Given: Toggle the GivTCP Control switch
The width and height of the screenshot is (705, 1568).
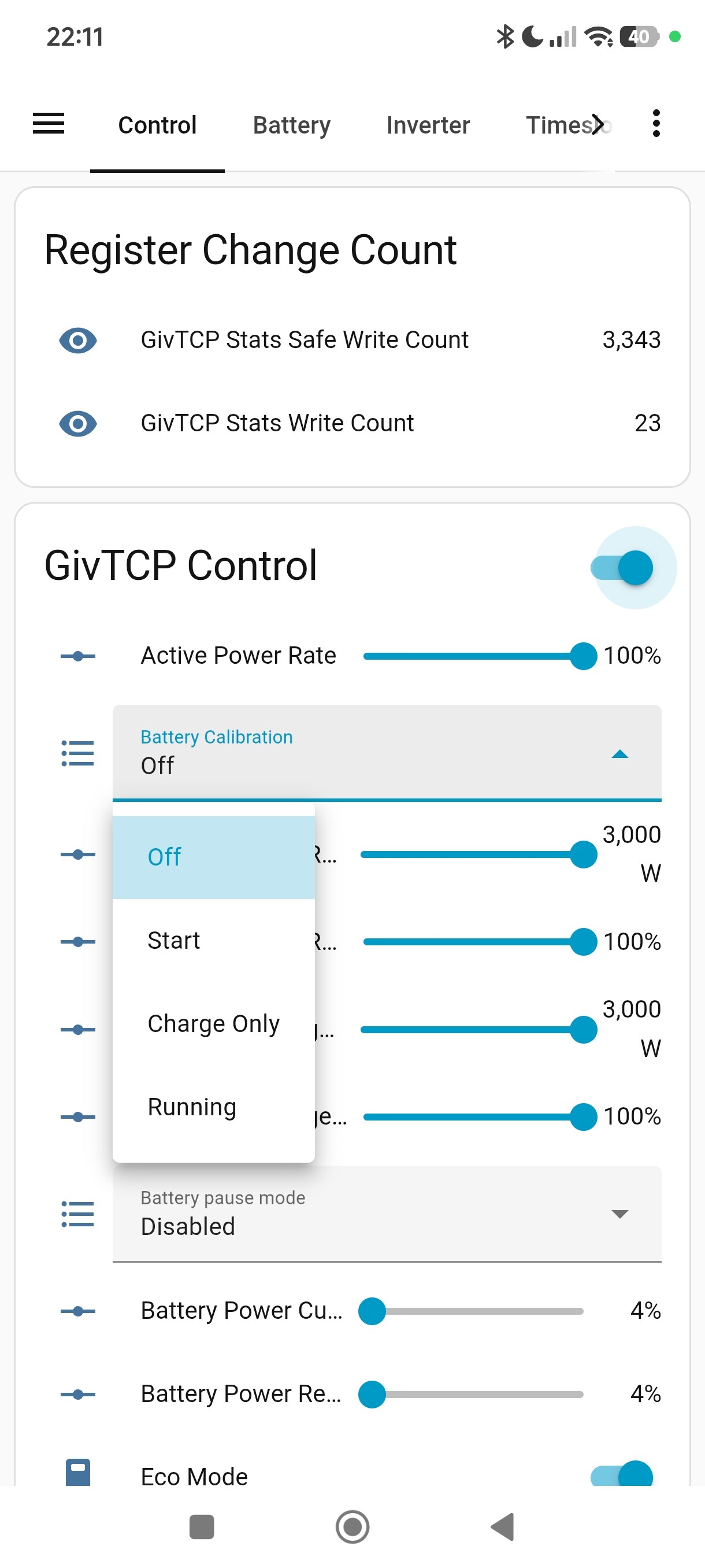Looking at the screenshot, I should click(623, 568).
